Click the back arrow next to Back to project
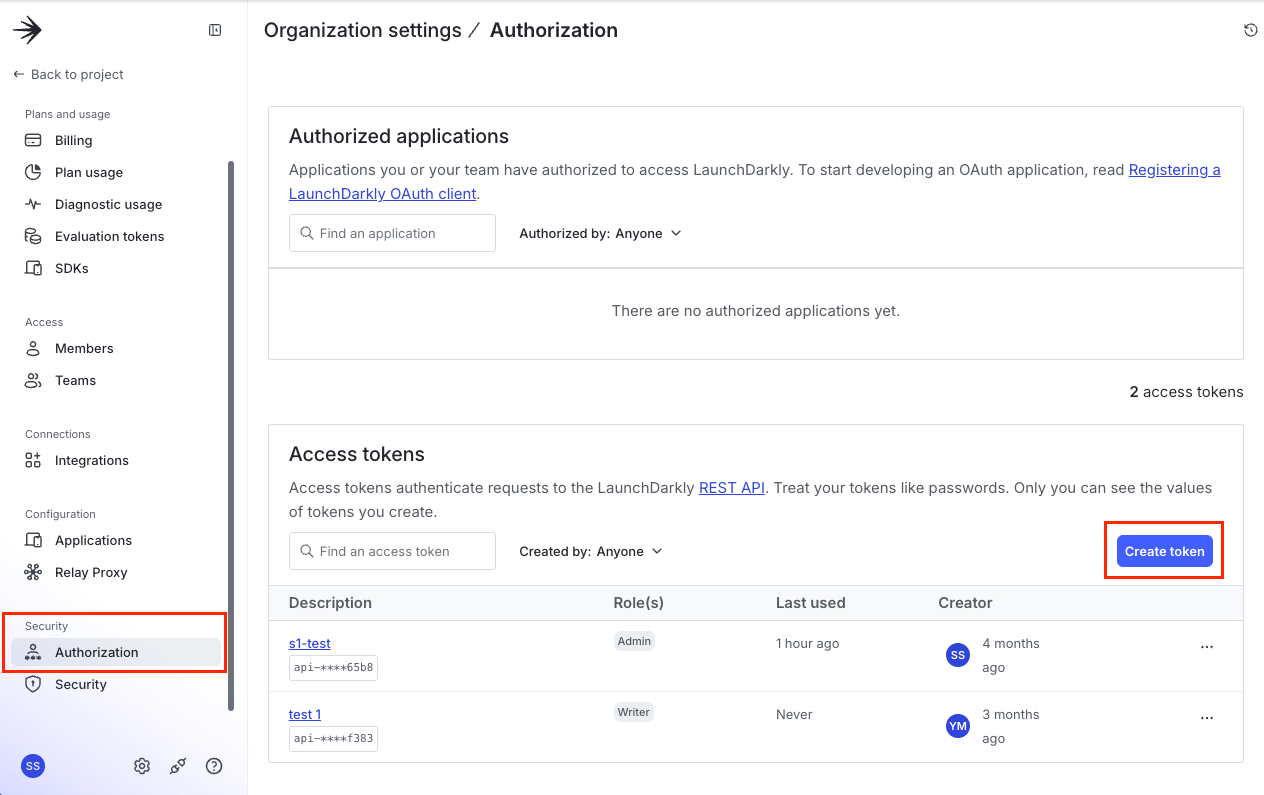Image resolution: width=1264 pixels, height=795 pixels. [18, 74]
